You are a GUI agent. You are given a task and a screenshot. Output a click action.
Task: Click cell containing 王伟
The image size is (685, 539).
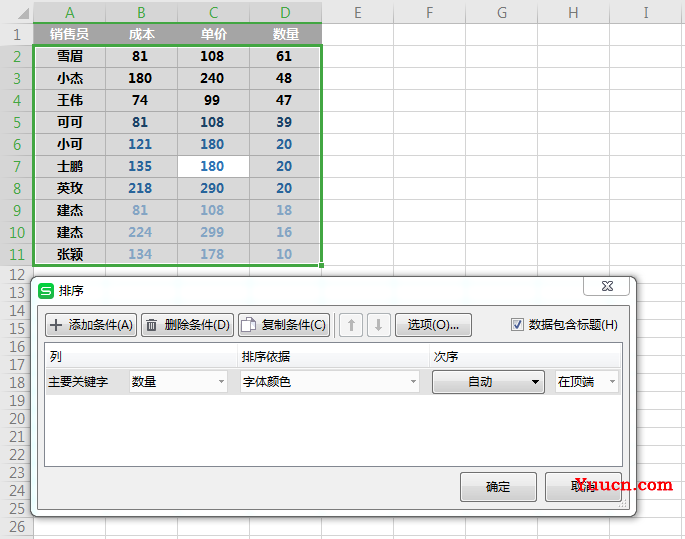69,100
